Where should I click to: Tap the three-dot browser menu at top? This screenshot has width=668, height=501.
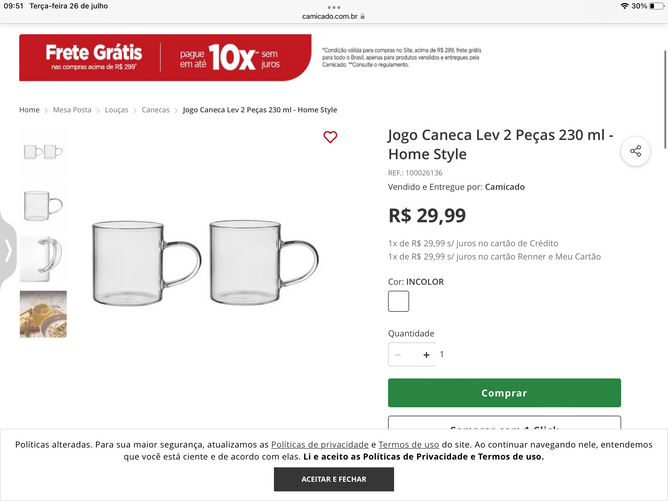pyautogui.click(x=334, y=6)
